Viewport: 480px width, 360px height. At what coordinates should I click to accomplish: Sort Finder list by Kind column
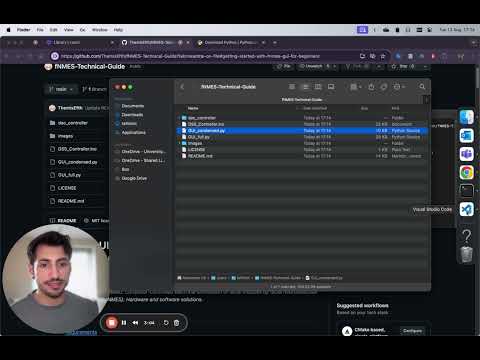395,108
